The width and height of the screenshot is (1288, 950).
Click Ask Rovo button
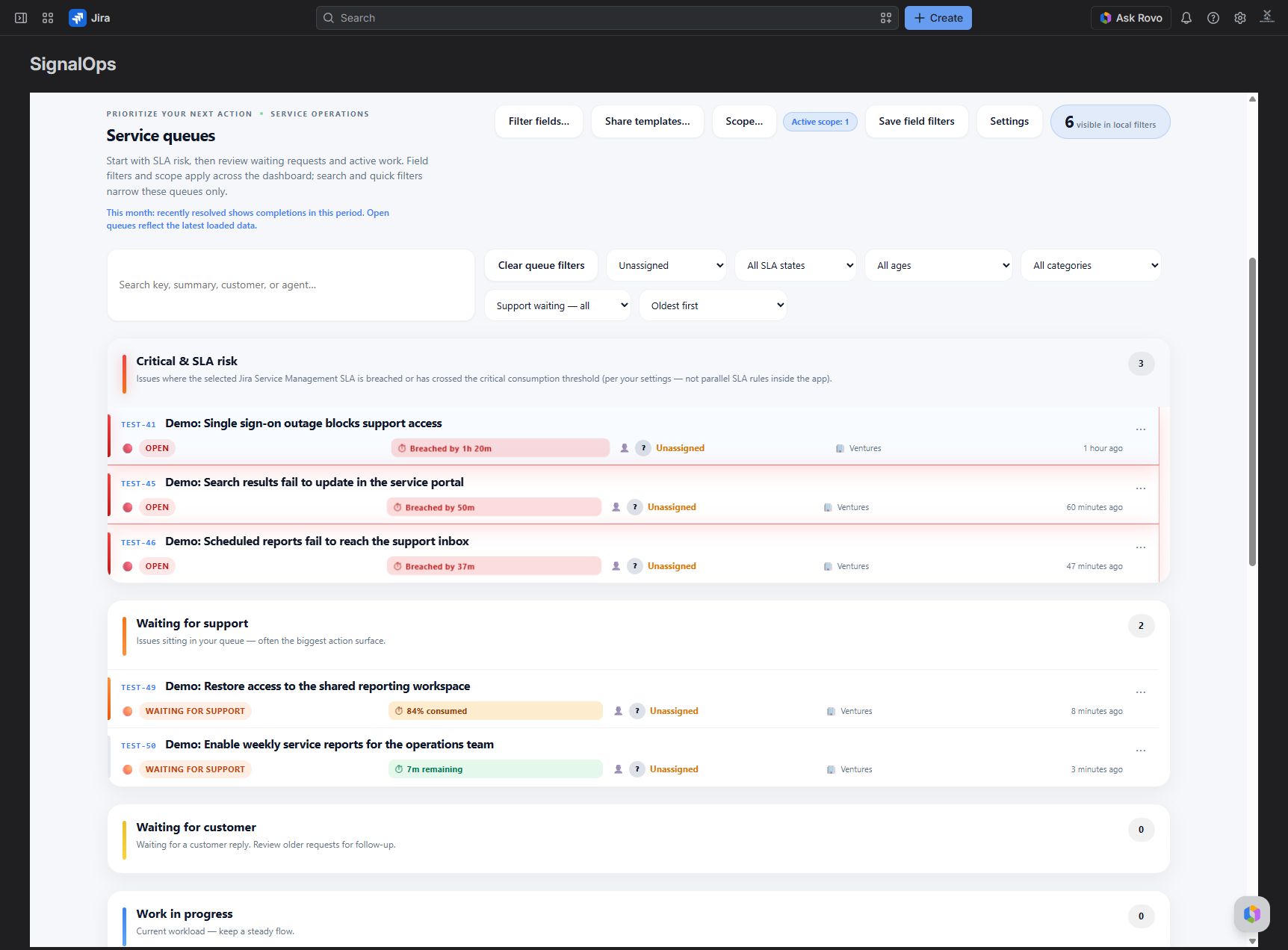[x=1131, y=18]
